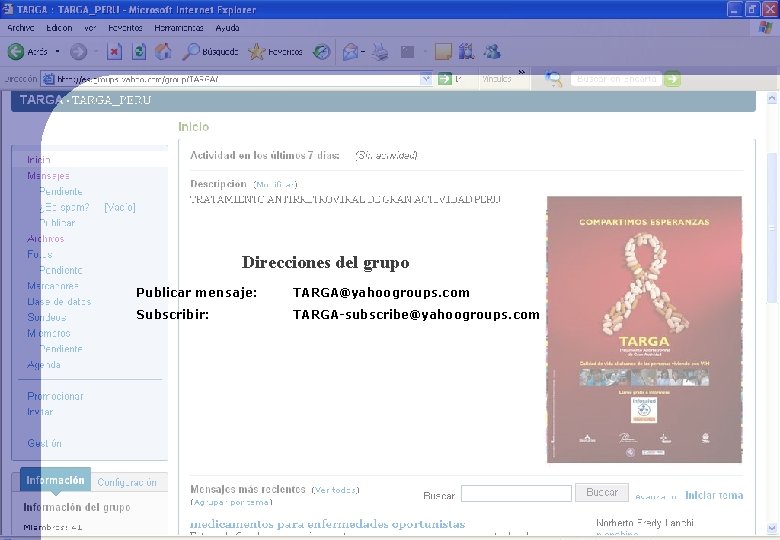The width and height of the screenshot is (780, 540).
Task: Switch to the Configuración tab
Action: click(x=127, y=482)
